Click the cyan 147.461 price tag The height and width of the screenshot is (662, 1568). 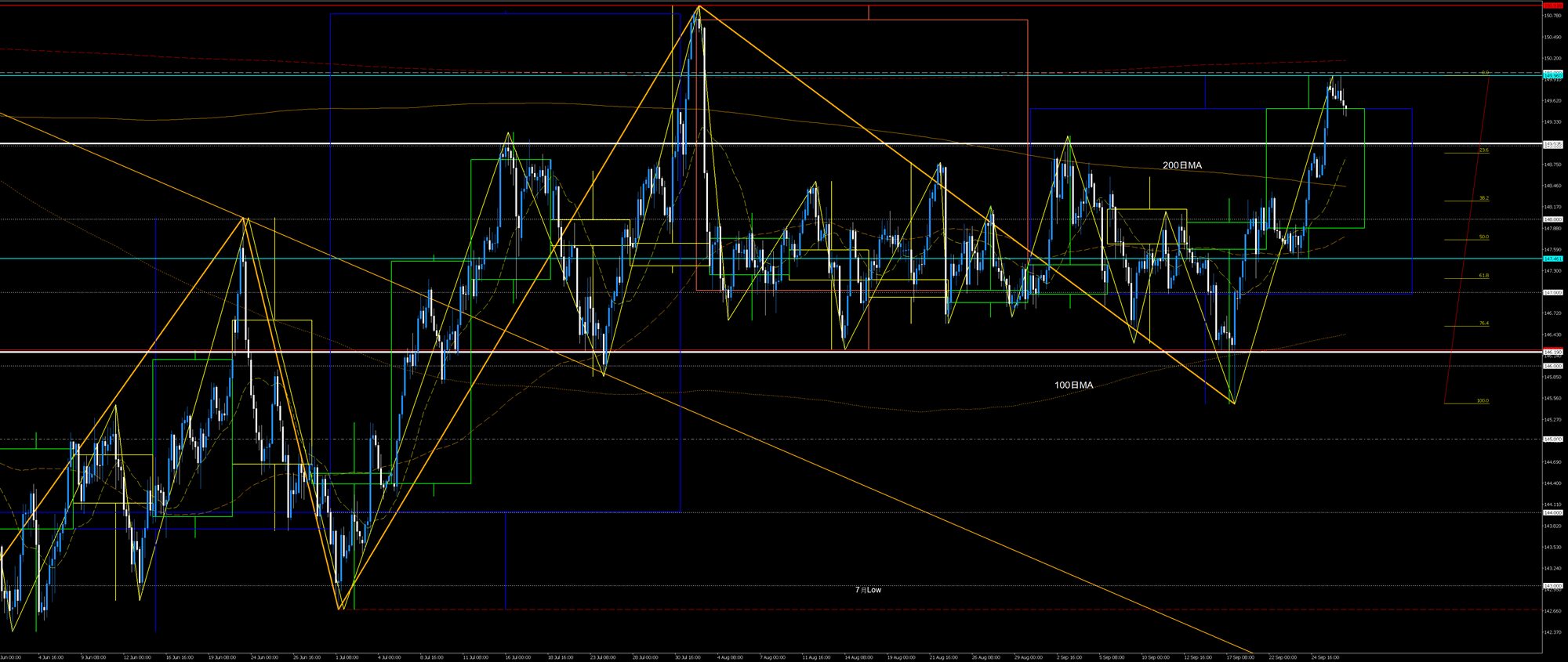[x=1553, y=259]
